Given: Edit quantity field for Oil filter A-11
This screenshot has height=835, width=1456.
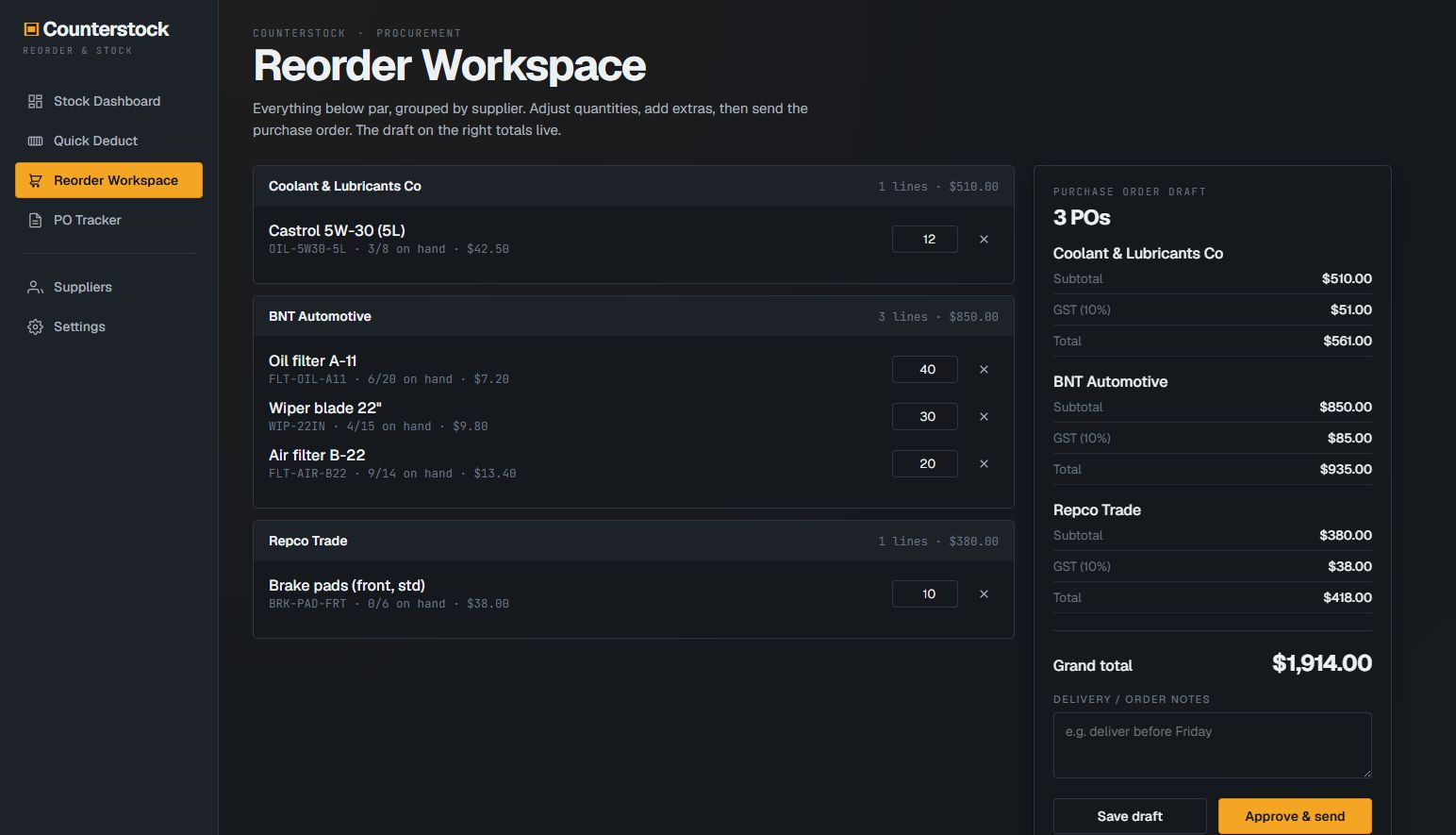Looking at the screenshot, I should 925,369.
